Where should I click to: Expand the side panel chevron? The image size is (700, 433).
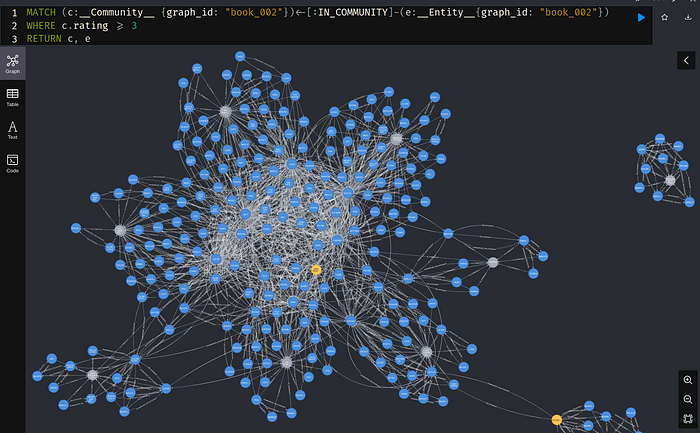[685, 61]
